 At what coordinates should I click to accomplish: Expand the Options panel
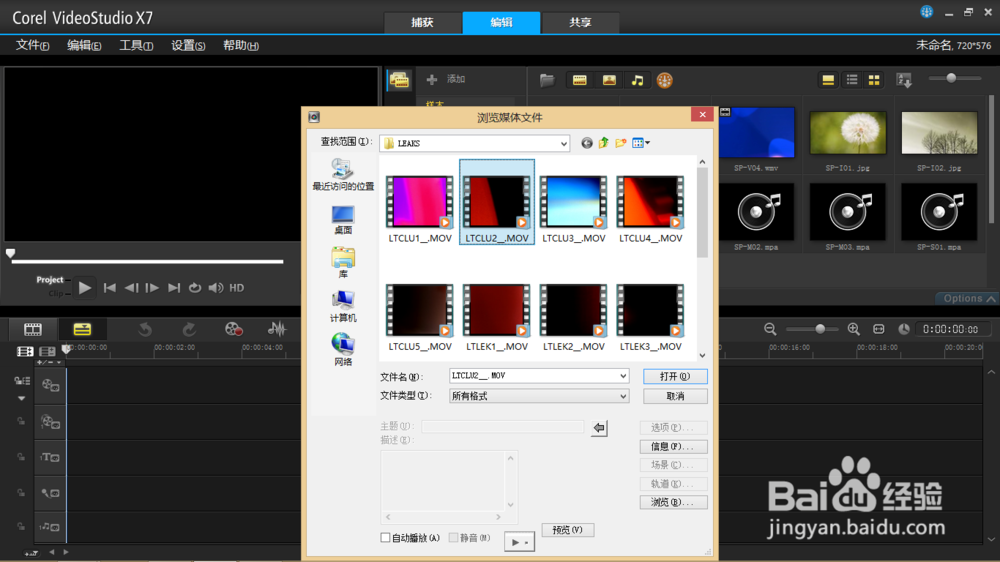(969, 299)
